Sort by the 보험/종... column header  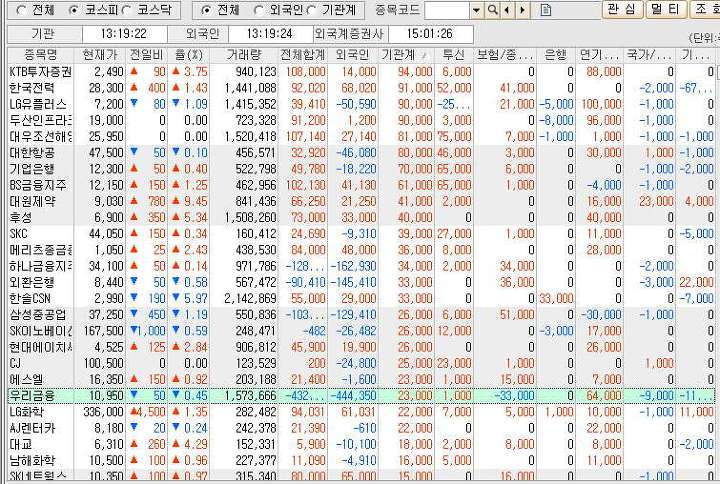pyautogui.click(x=505, y=55)
